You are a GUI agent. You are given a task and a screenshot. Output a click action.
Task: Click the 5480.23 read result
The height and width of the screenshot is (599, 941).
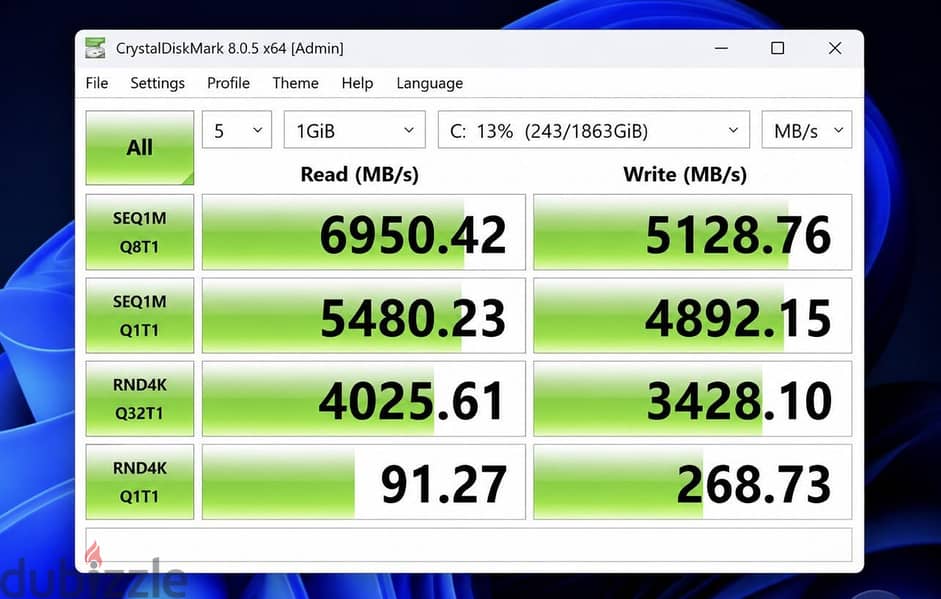(x=364, y=316)
